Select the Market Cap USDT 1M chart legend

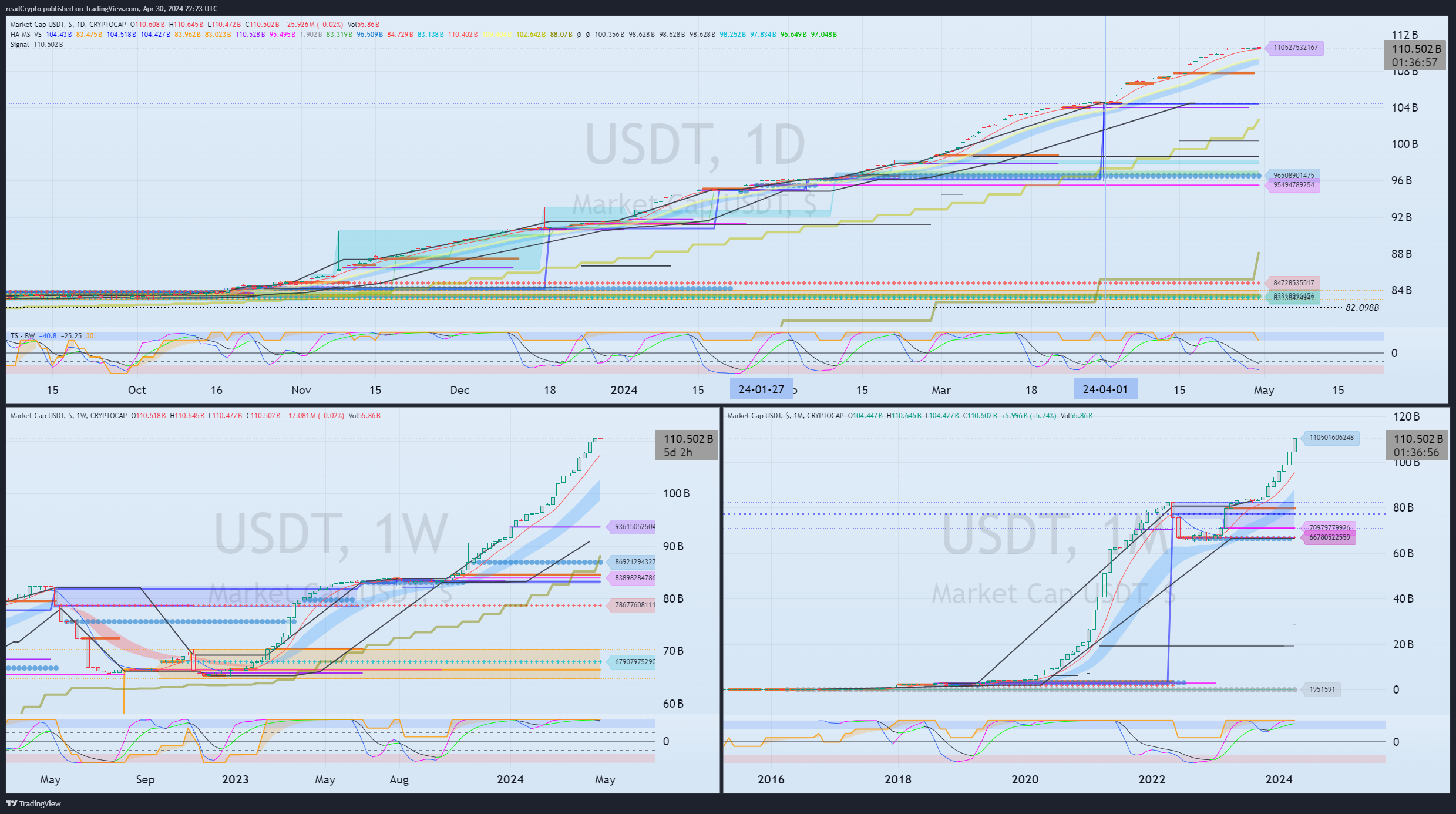(910, 416)
